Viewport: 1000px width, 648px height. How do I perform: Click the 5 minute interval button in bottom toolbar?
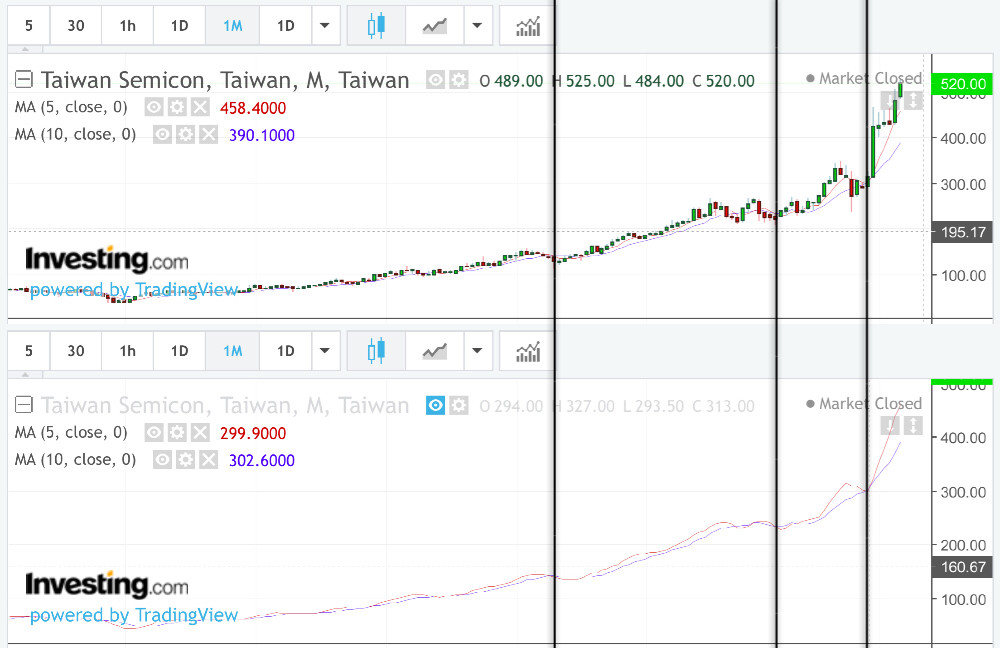(29, 351)
